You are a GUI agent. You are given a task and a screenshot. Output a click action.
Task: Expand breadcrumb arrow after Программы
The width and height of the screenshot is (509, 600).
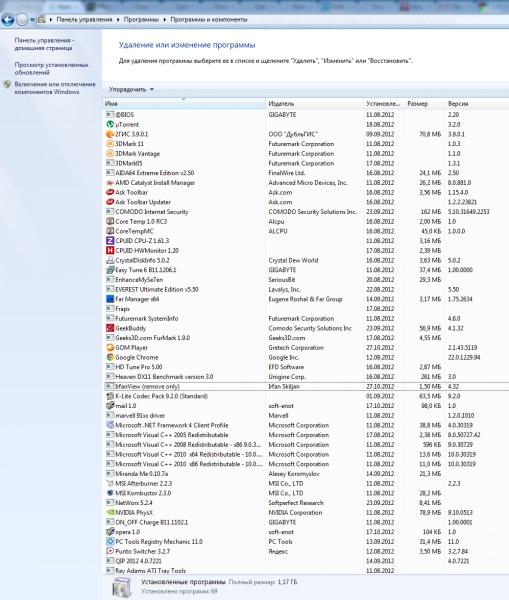[x=165, y=20]
